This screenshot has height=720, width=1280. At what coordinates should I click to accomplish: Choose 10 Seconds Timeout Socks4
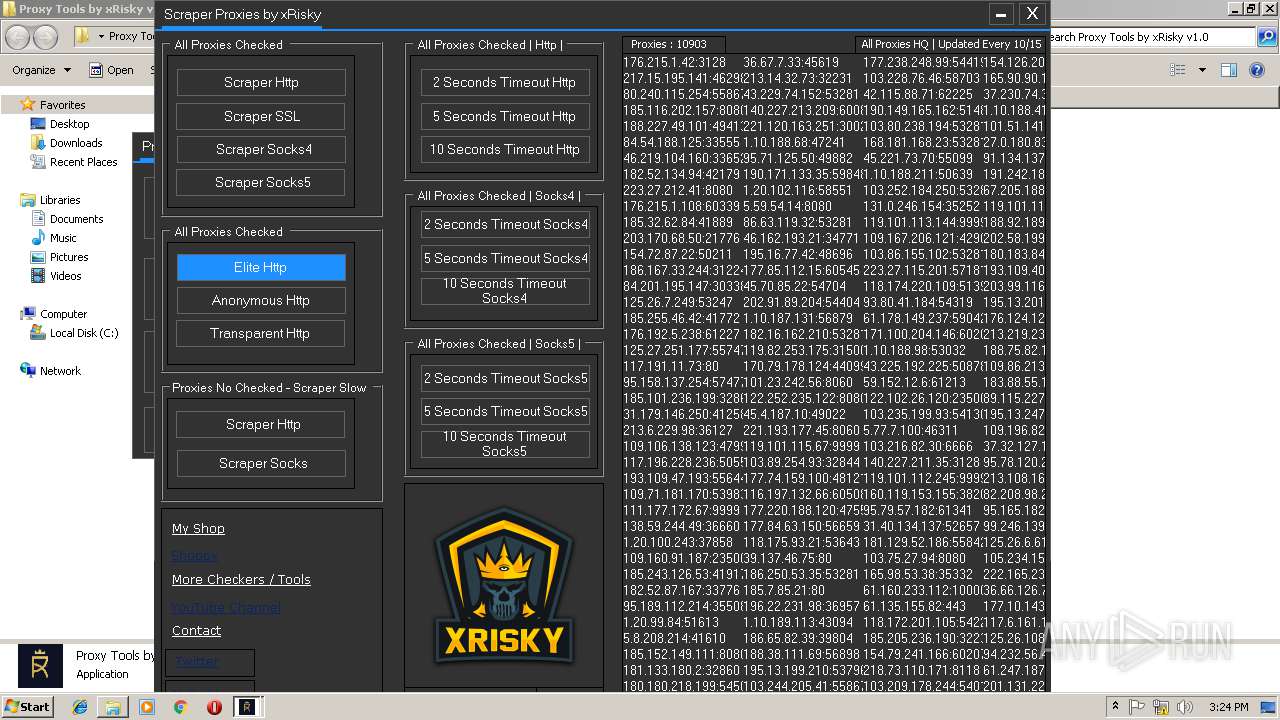505,291
